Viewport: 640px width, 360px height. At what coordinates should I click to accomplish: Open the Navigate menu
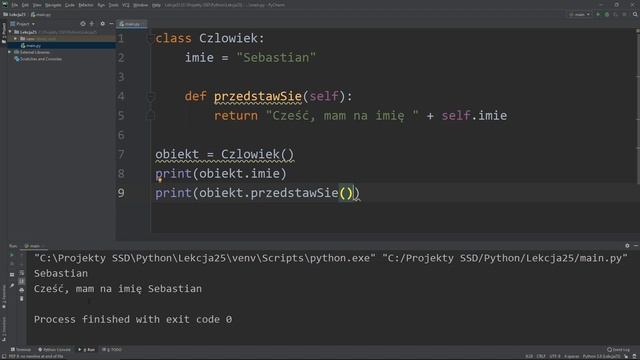(x=53, y=5)
